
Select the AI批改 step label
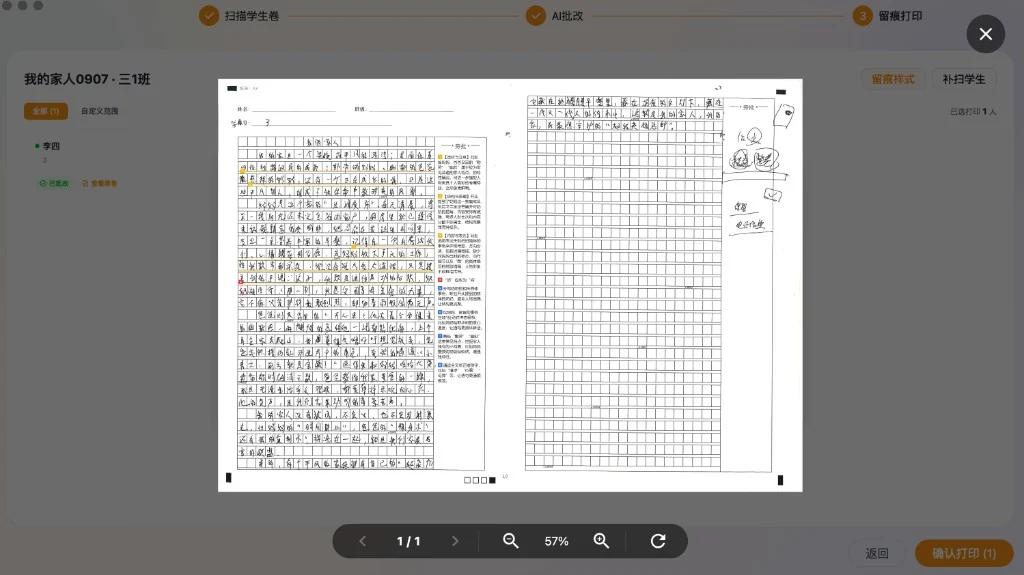point(568,16)
